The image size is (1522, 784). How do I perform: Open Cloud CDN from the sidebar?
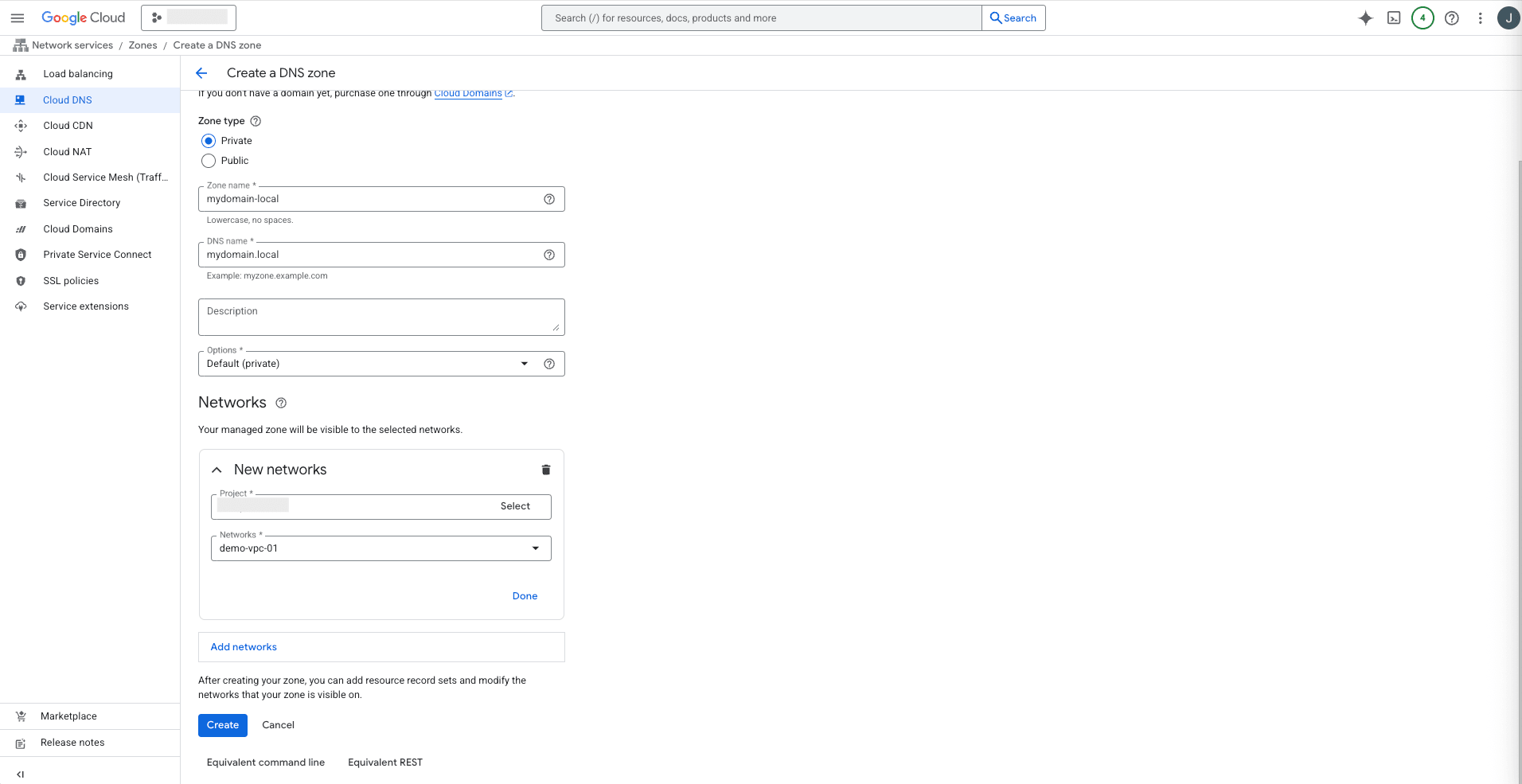[68, 125]
